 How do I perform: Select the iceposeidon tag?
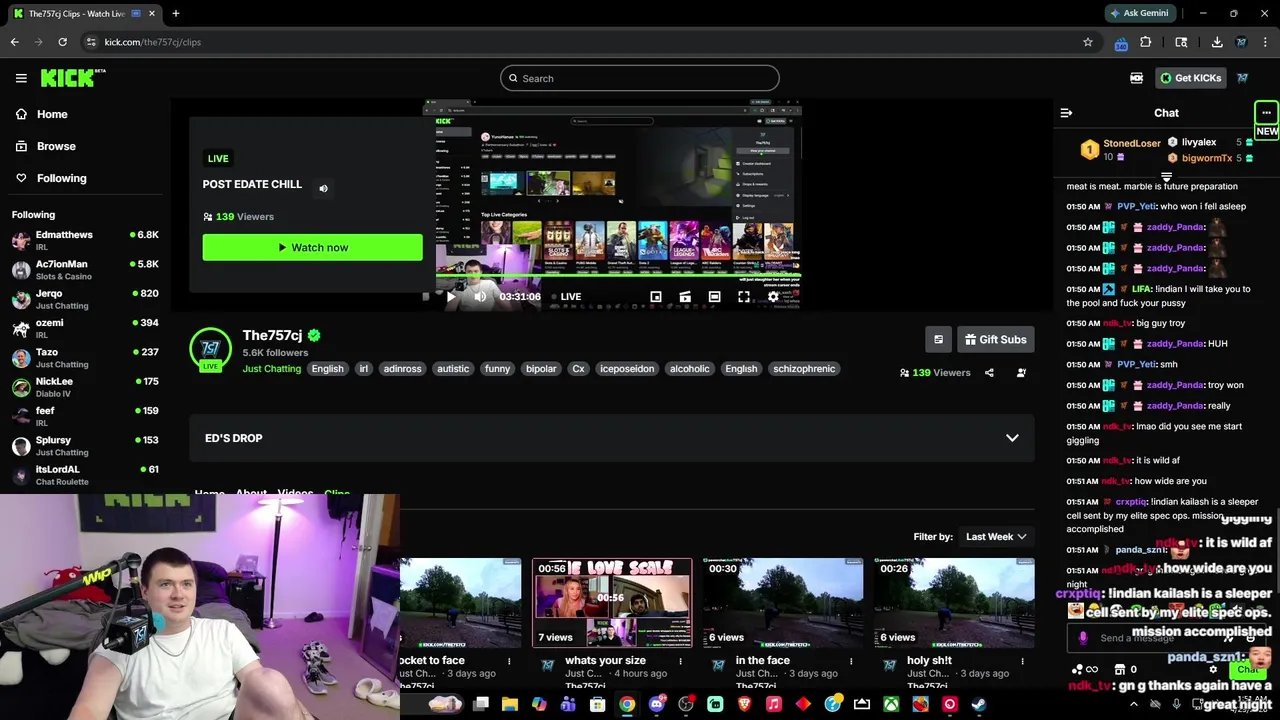[x=627, y=369]
